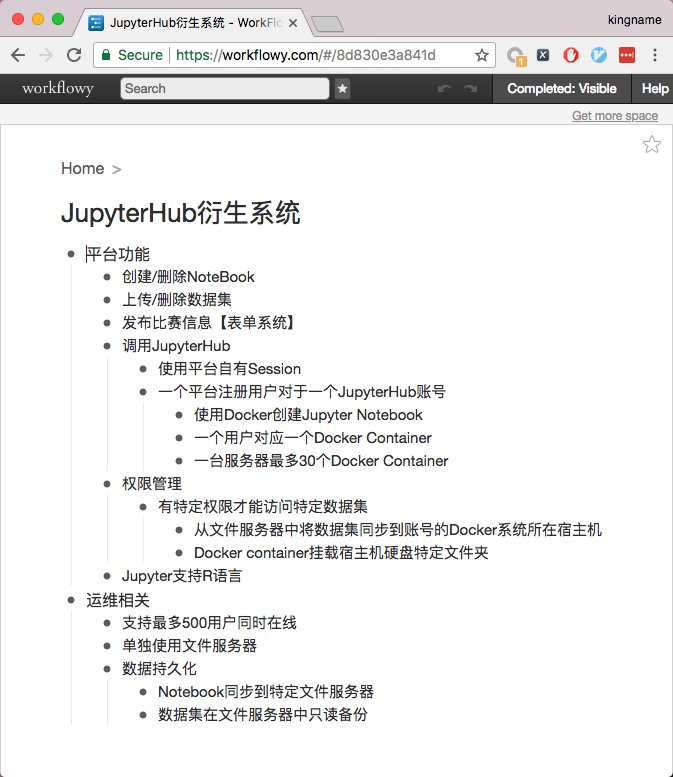Viewport: 673px width, 777px height.
Task: Click the WorkFlowy tab favicon
Action: pos(96,23)
